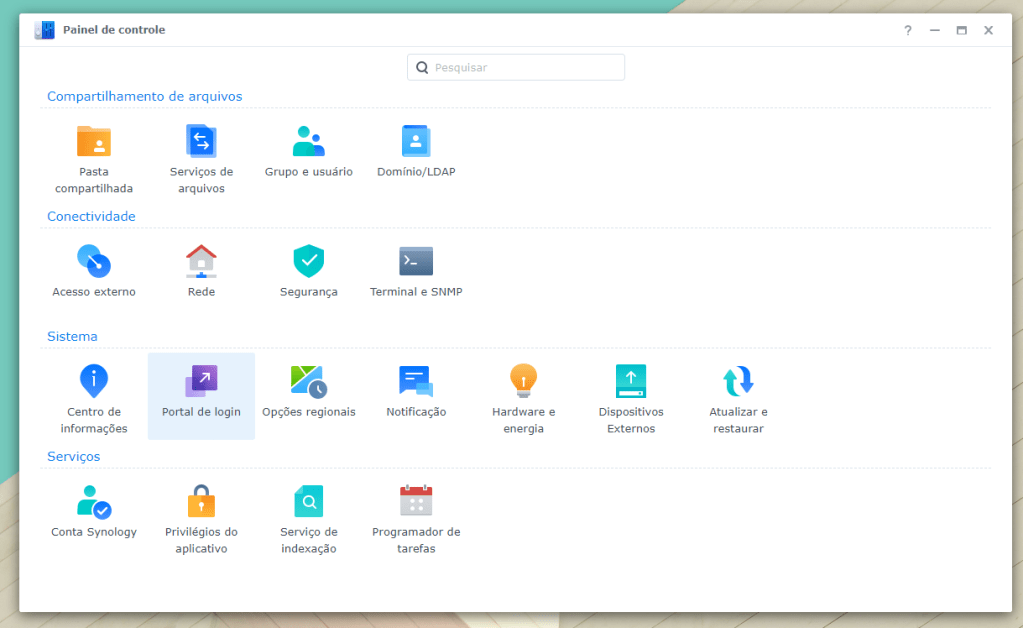Open Pasta compartilhada settings

point(94,143)
